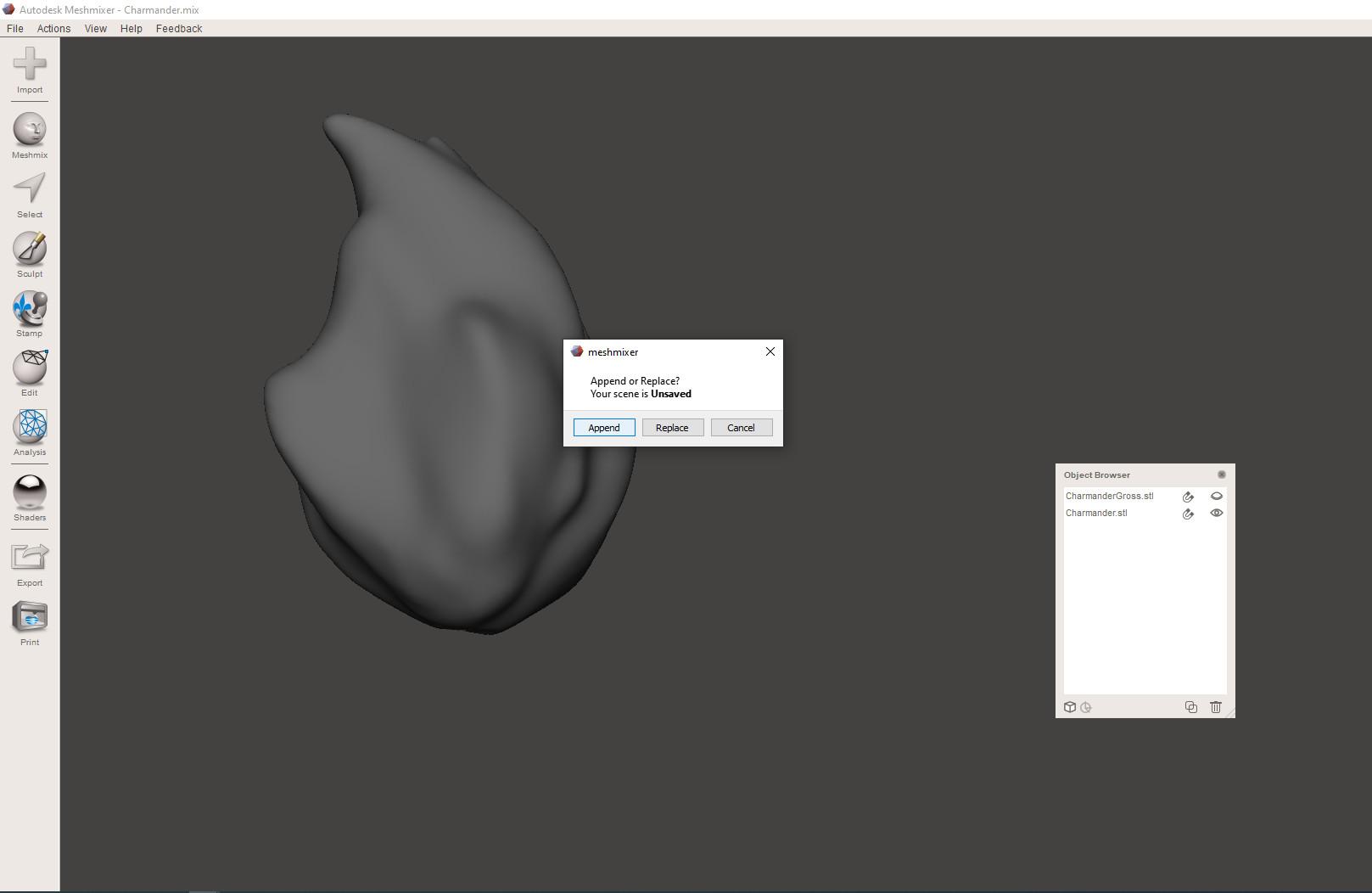This screenshot has width=1372, height=893.
Task: Cancel the Append or Replace dialog
Action: click(741, 428)
